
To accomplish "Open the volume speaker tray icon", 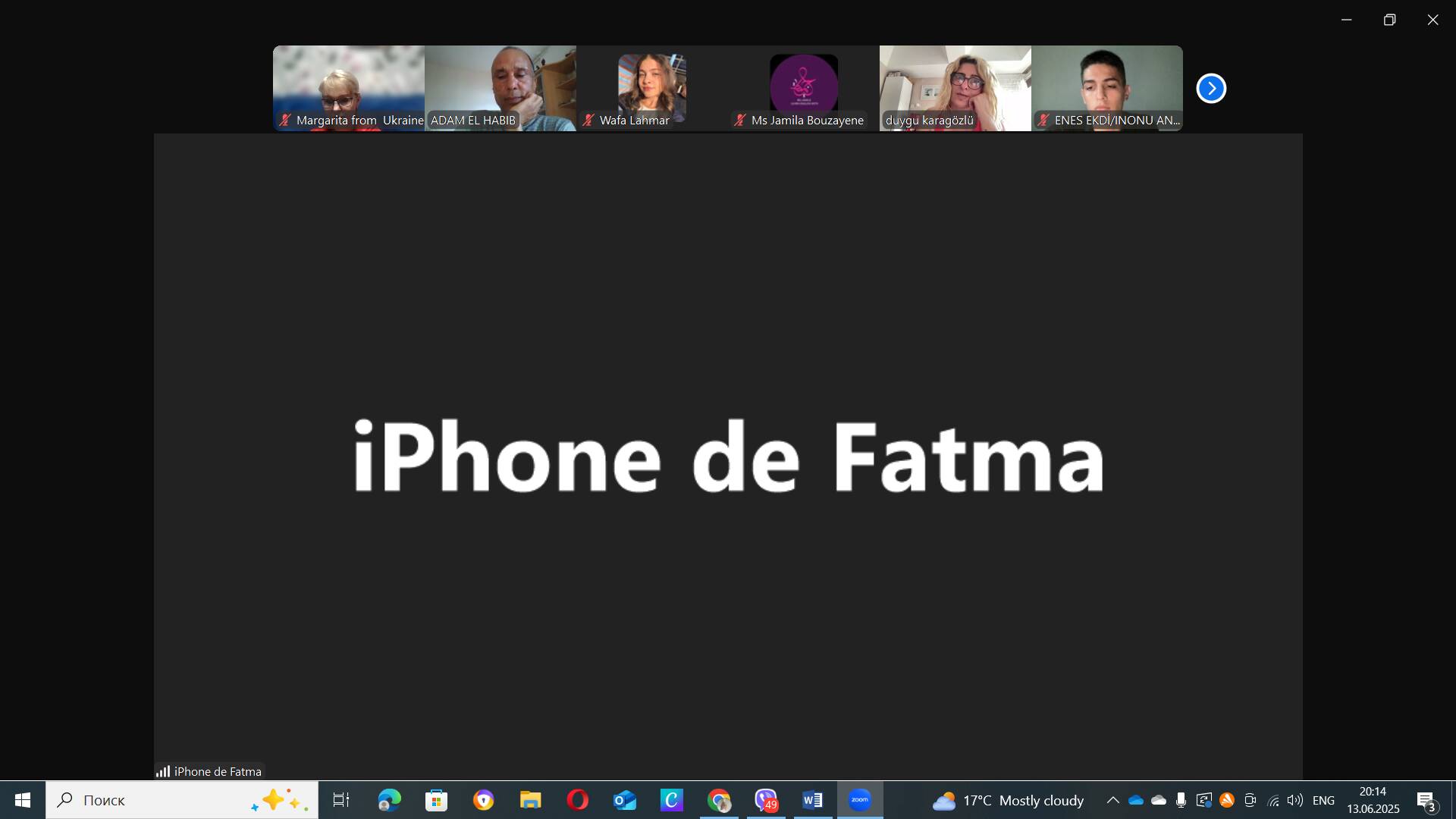I will coord(1295,800).
